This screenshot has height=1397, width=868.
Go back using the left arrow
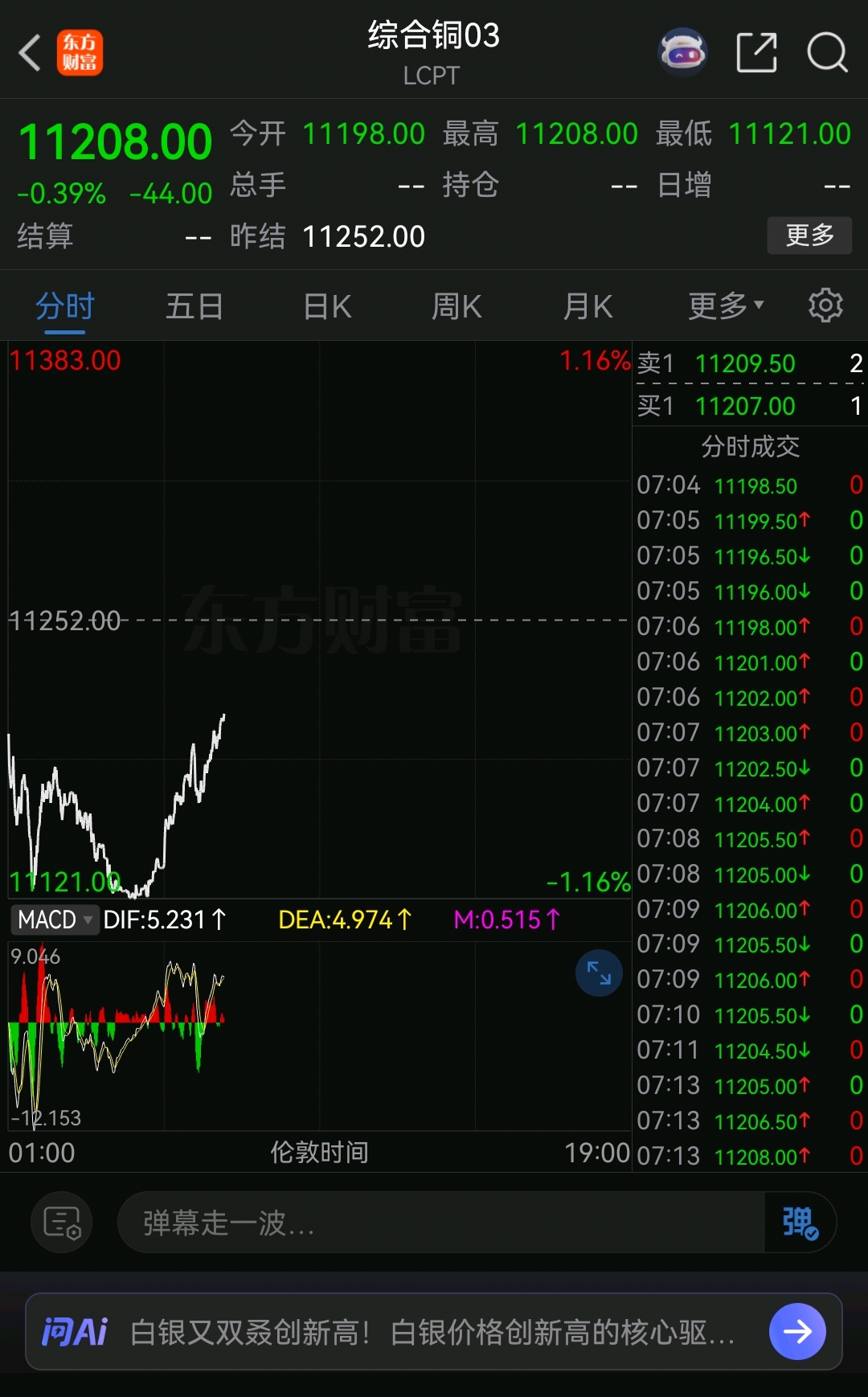click(x=30, y=53)
